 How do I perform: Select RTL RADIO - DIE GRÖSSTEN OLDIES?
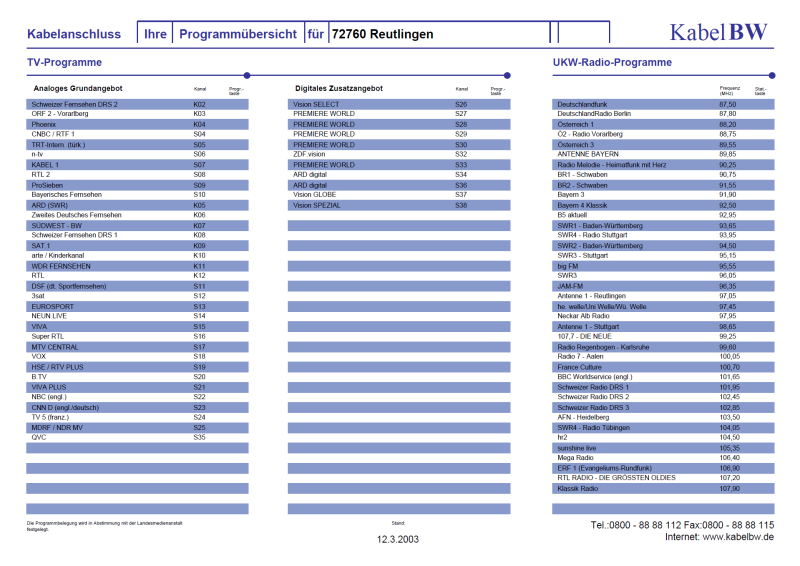pos(663,478)
